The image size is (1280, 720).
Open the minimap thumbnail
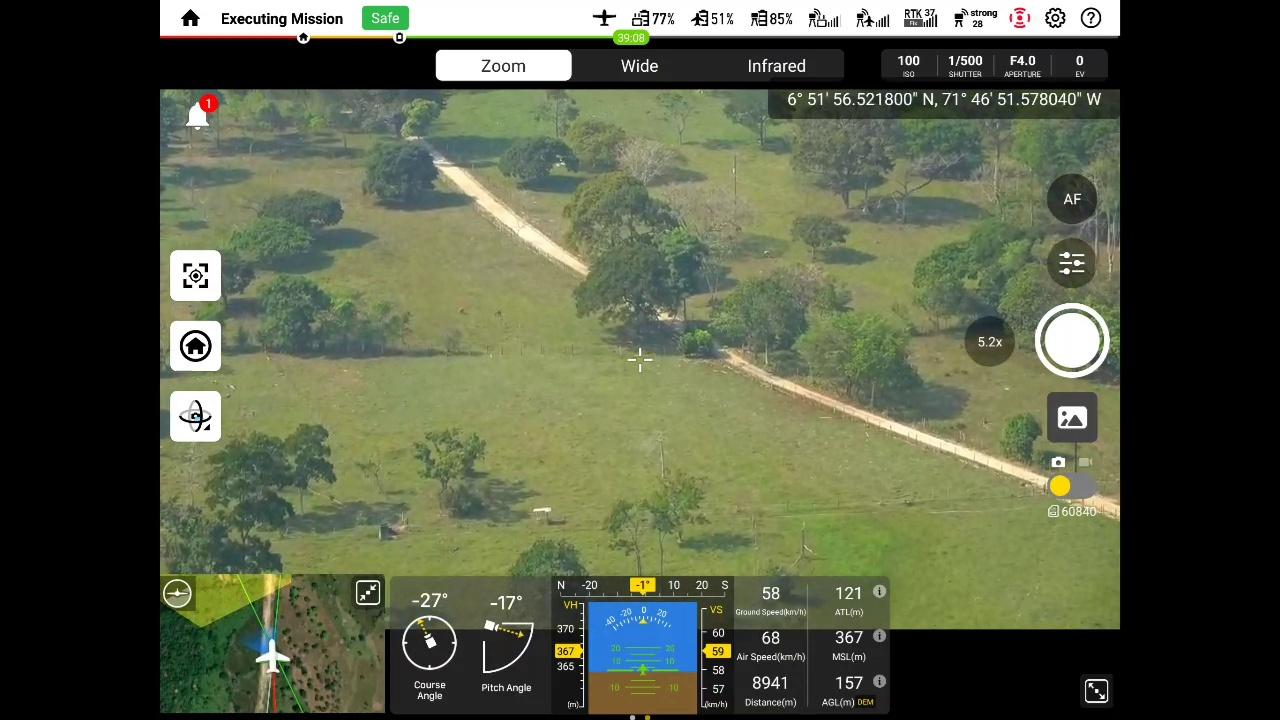click(272, 644)
